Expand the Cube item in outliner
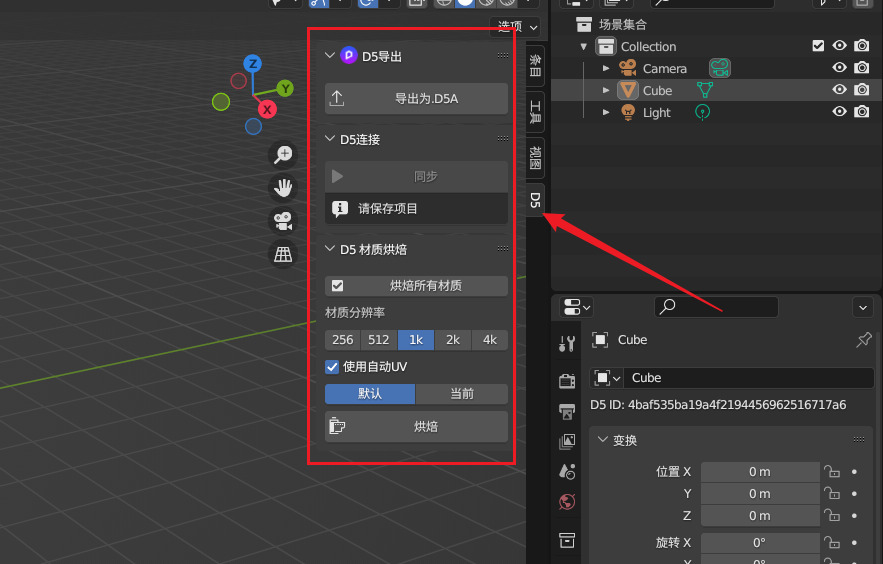This screenshot has height=564, width=883. point(606,90)
